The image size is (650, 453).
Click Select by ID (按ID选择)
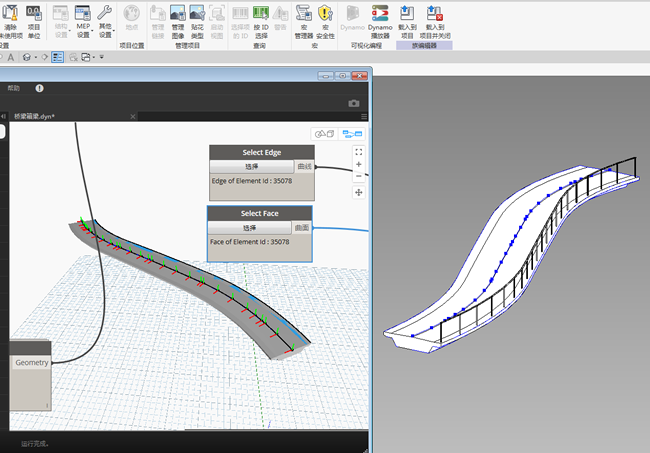[x=261, y=22]
